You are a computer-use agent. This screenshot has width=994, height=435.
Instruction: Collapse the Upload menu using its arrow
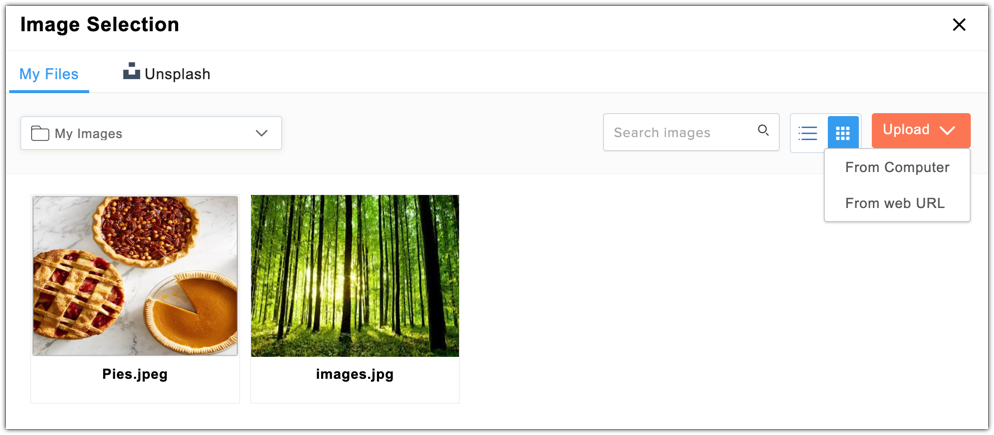point(947,131)
